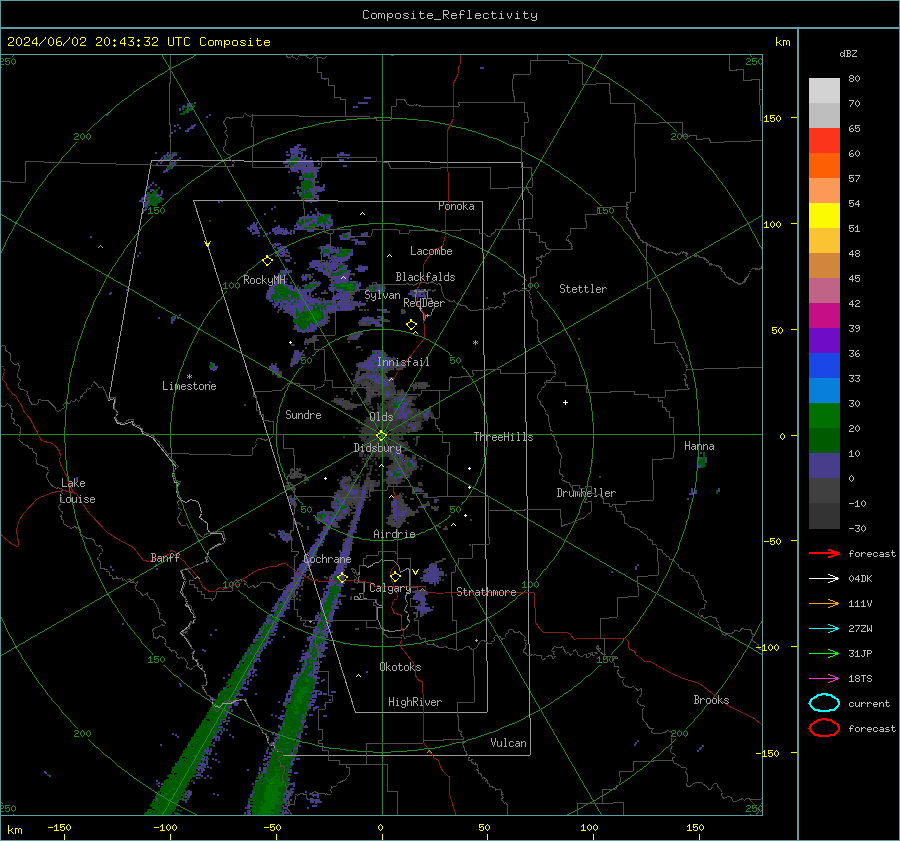The height and width of the screenshot is (841, 900).
Task: Pick the yellow 51–54 dBZ swatch
Action: coord(824,216)
